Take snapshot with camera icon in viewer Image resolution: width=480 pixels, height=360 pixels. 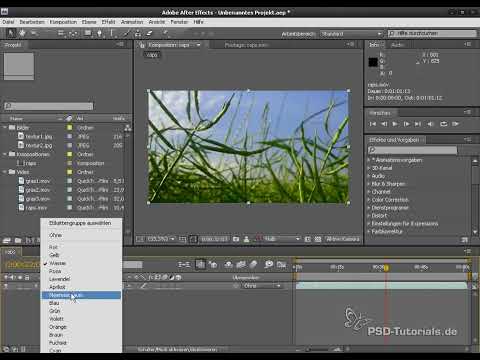(236, 239)
